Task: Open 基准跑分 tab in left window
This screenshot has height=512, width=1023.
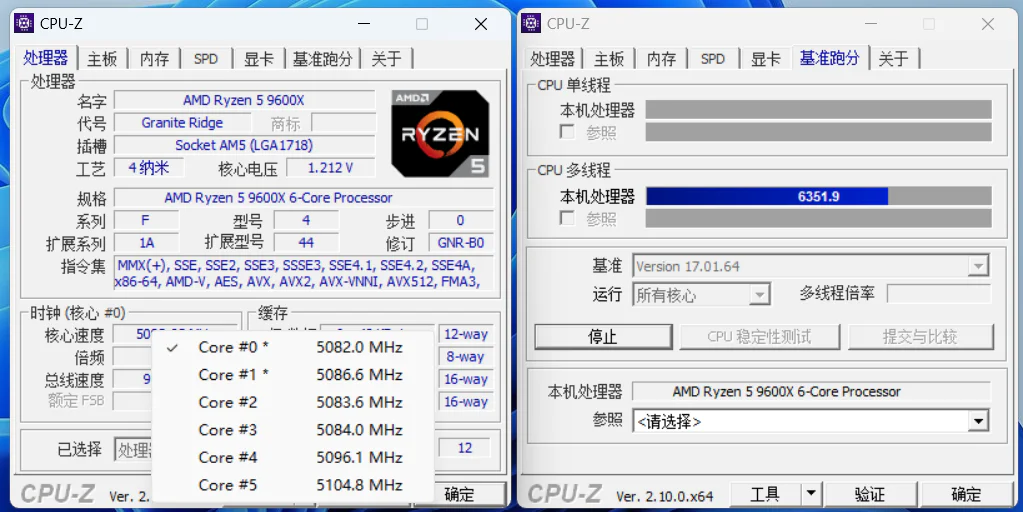Action: (322, 59)
